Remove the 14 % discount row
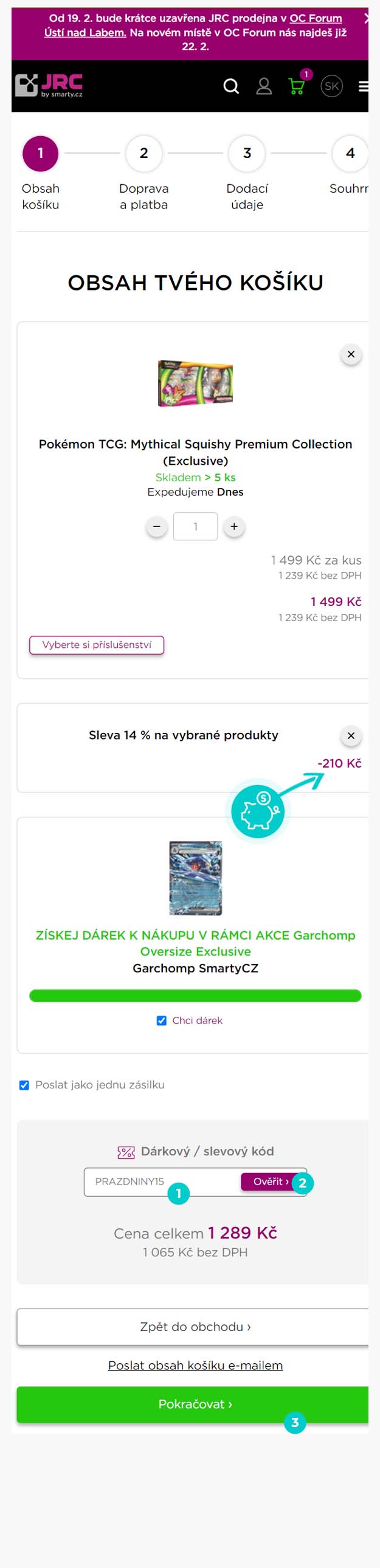This screenshot has height=1568, width=380. (351, 736)
